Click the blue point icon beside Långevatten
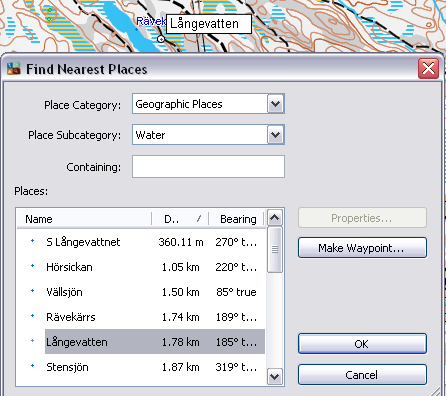Viewport: 446px width, 396px height. pyautogui.click(x=33, y=340)
